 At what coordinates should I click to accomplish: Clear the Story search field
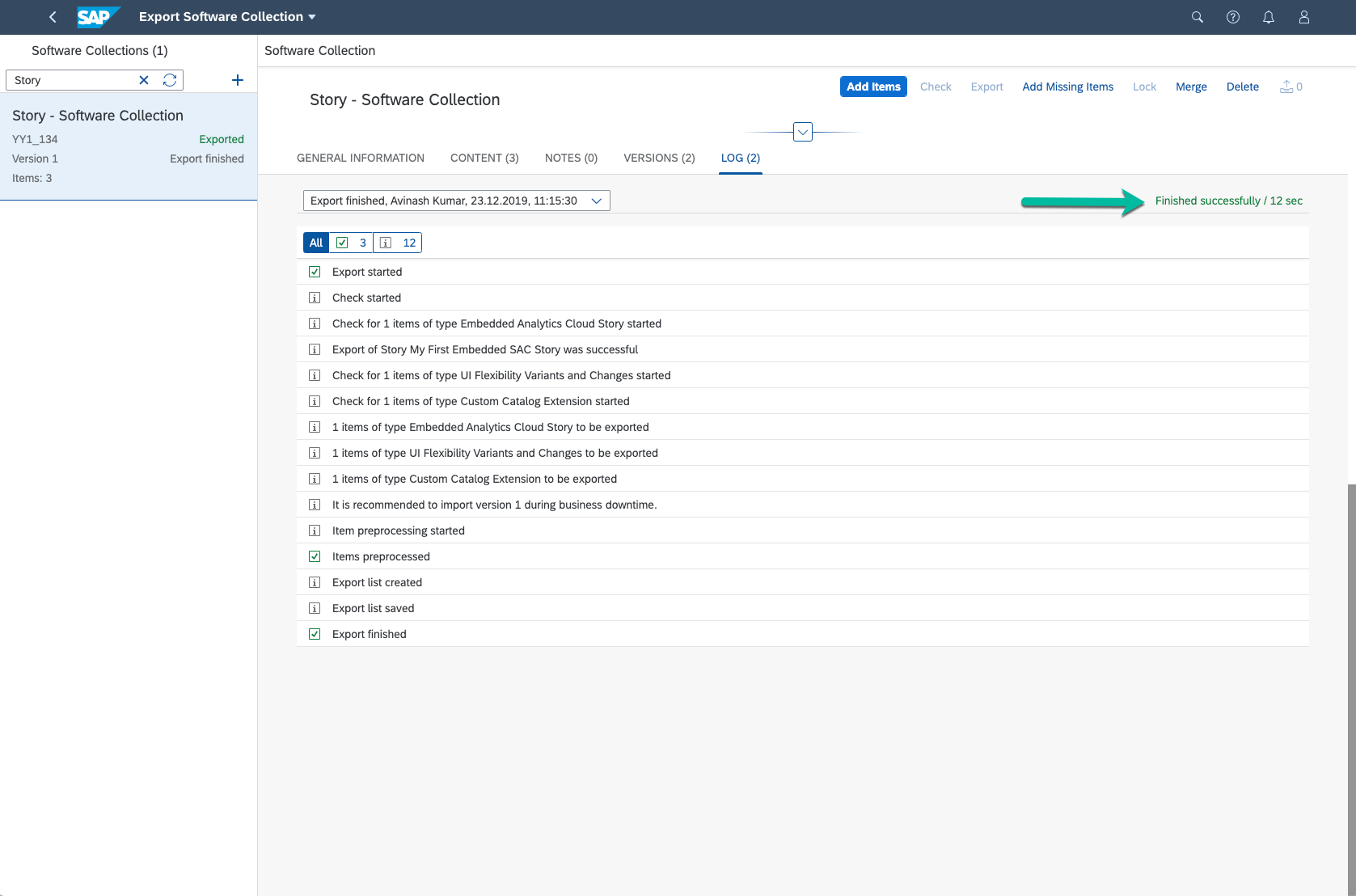coord(144,80)
